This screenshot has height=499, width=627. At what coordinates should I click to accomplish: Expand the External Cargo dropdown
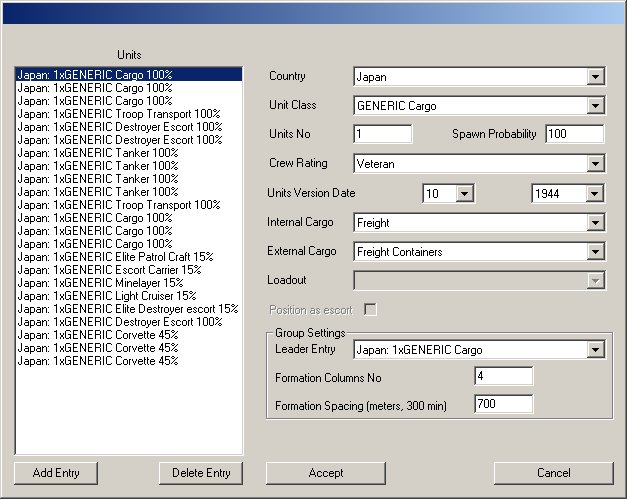click(479, 252)
